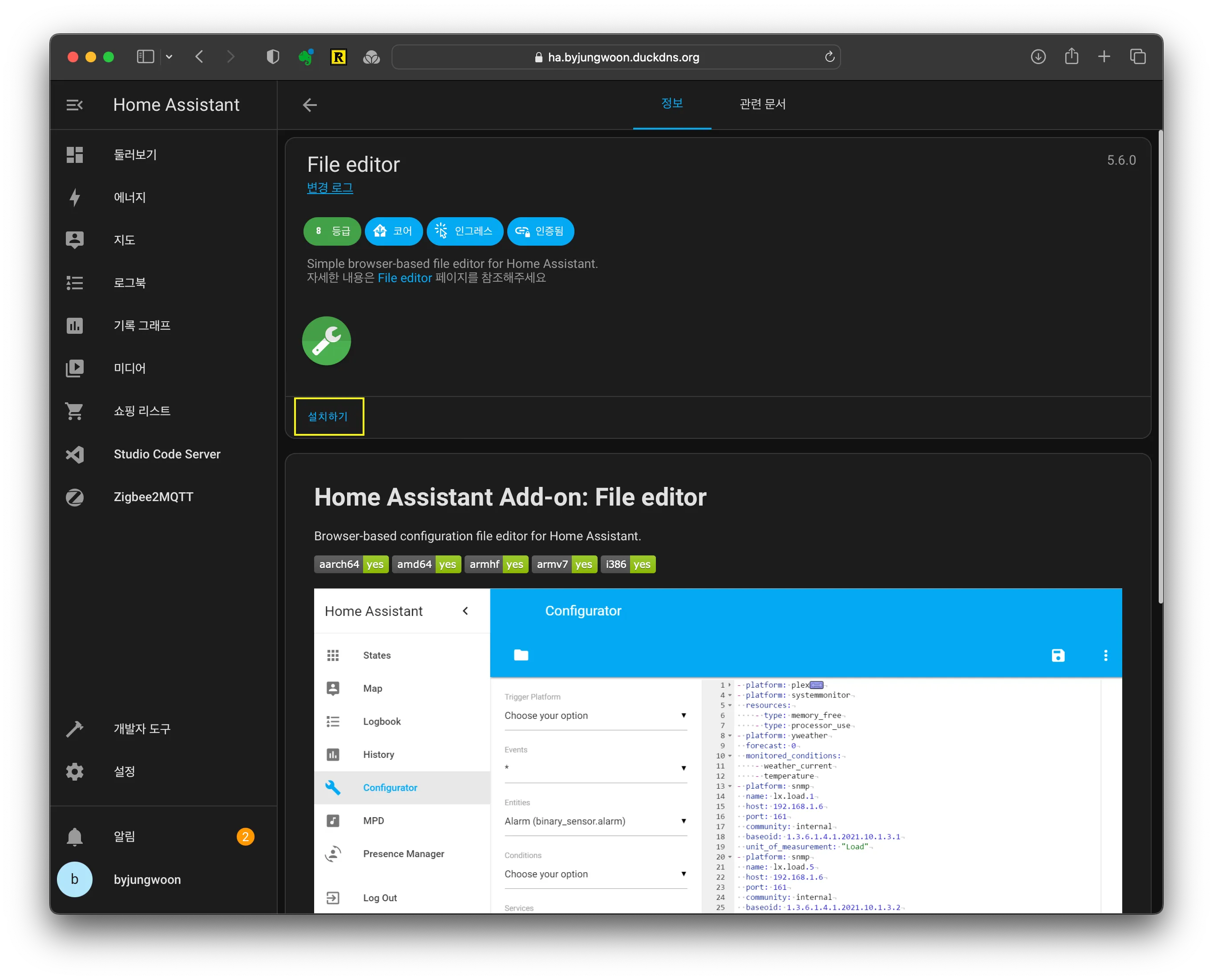Screen dimensions: 1213x980
Task: Show Safari tab overview
Action: (x=1137, y=57)
